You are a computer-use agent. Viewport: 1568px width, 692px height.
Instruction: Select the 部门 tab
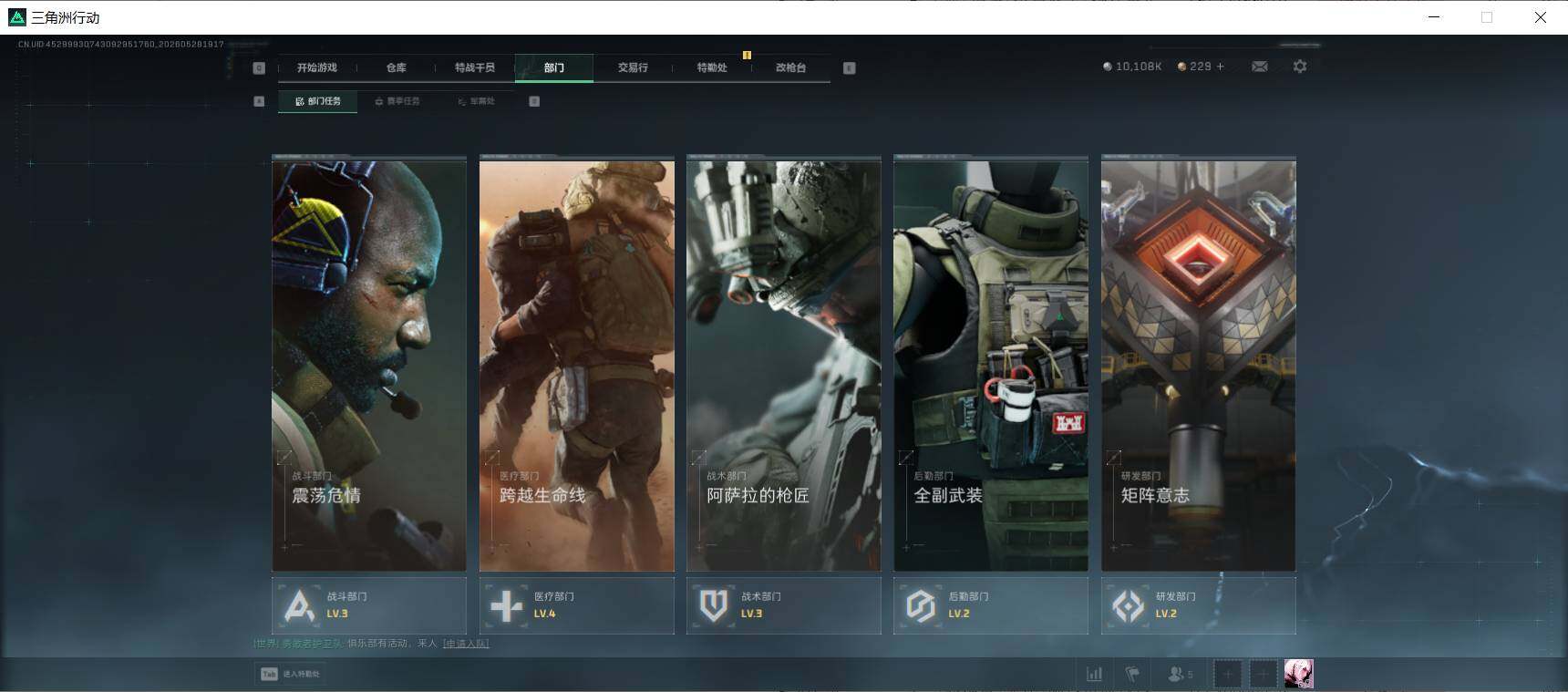553,67
